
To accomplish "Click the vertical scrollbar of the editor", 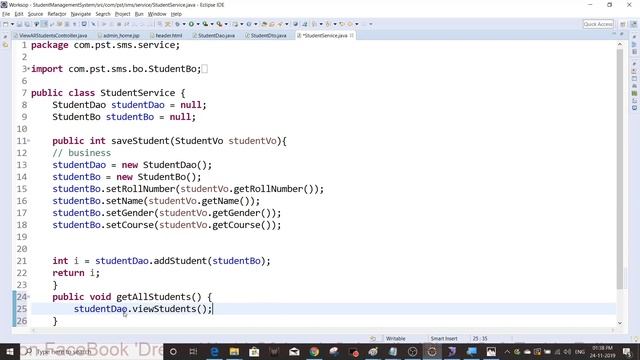I will tap(620, 169).
